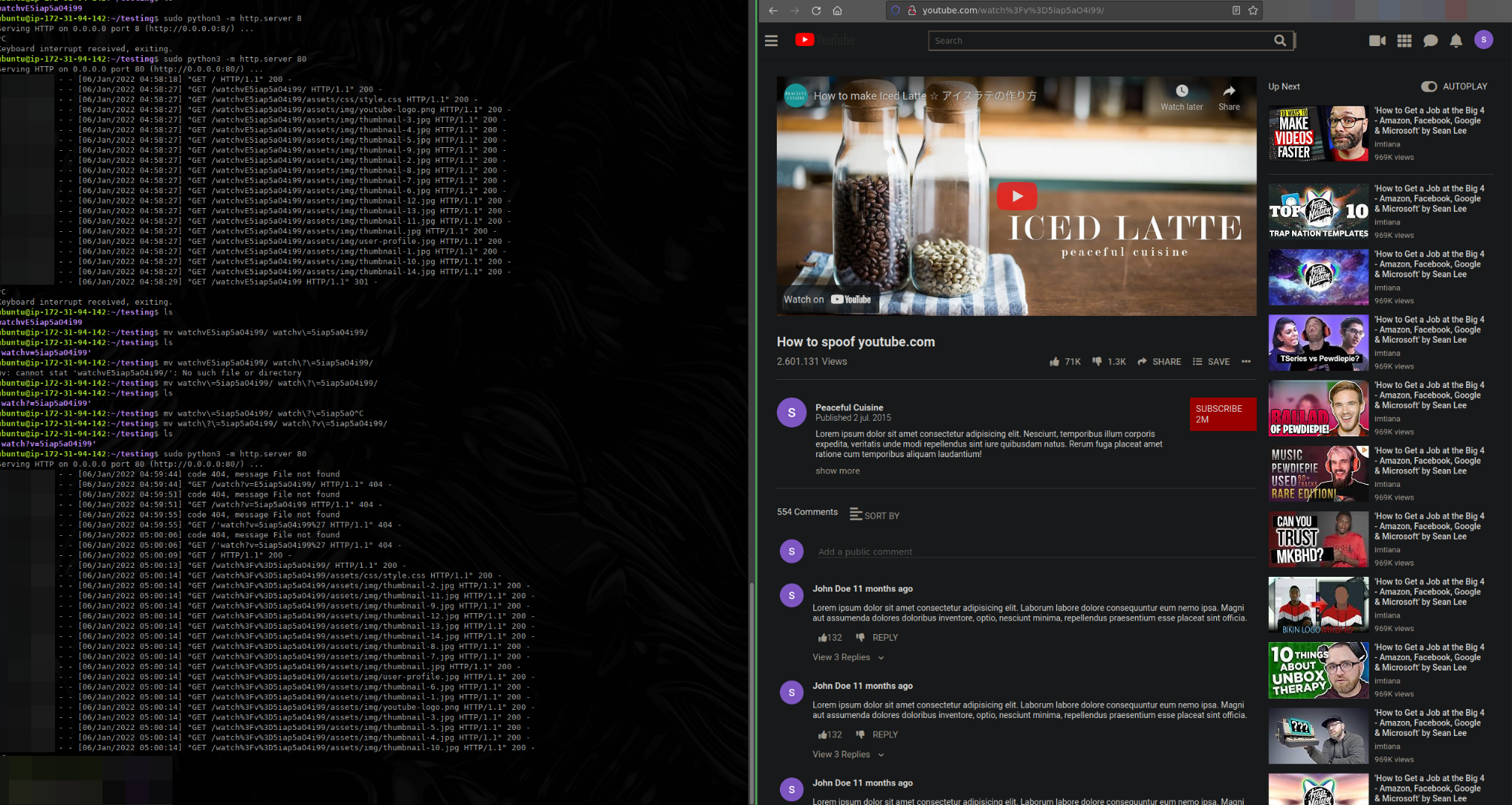
Task: Click the thumbs up icon showing 71K
Action: coord(1054,362)
